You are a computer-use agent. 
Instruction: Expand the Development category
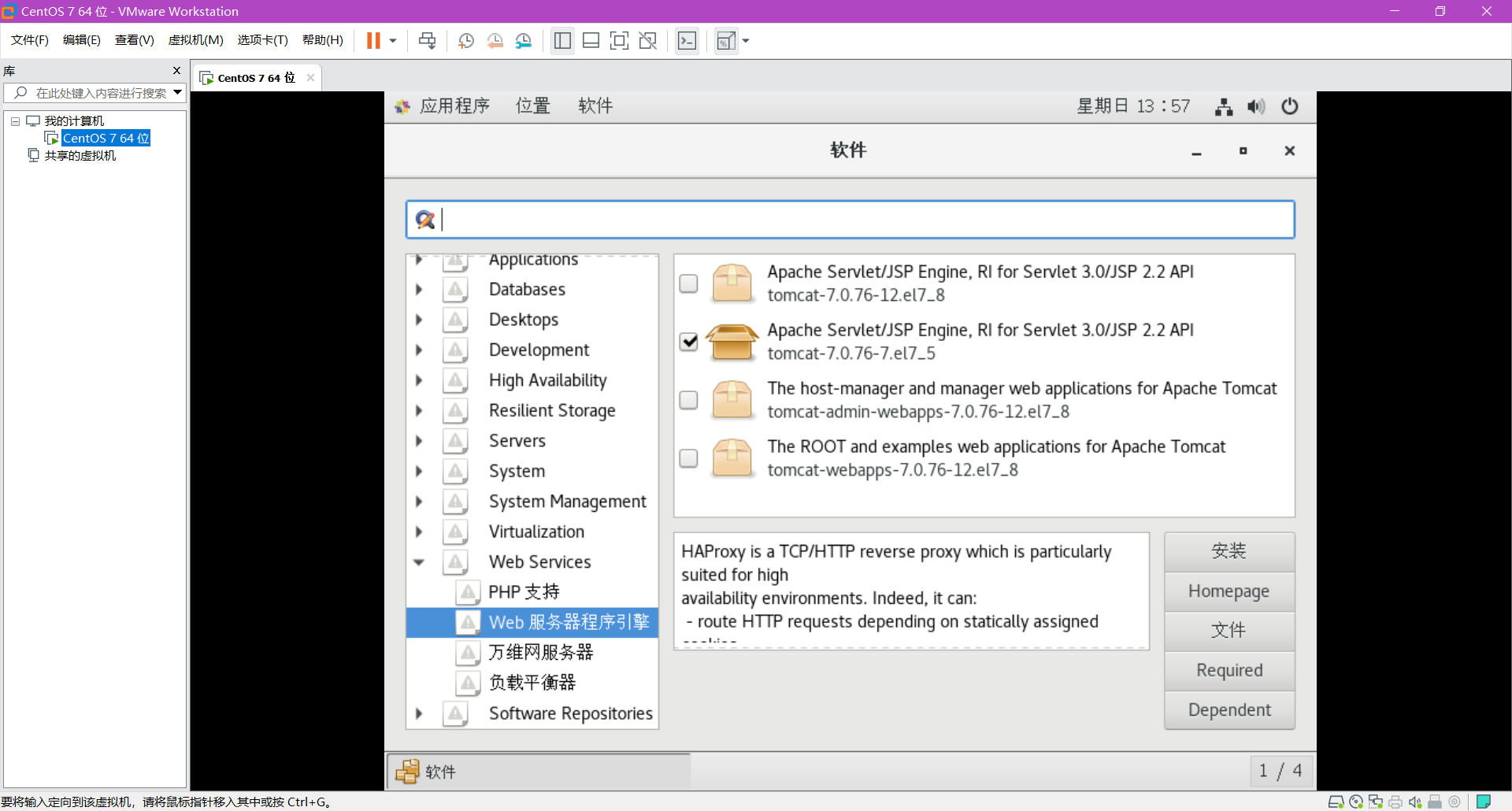(420, 350)
